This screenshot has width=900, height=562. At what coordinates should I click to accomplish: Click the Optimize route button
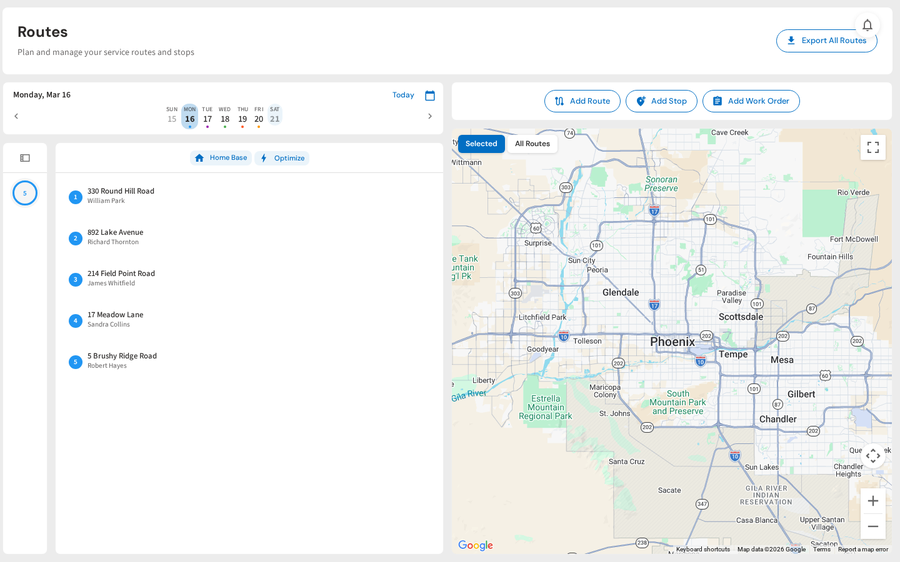[x=282, y=158]
